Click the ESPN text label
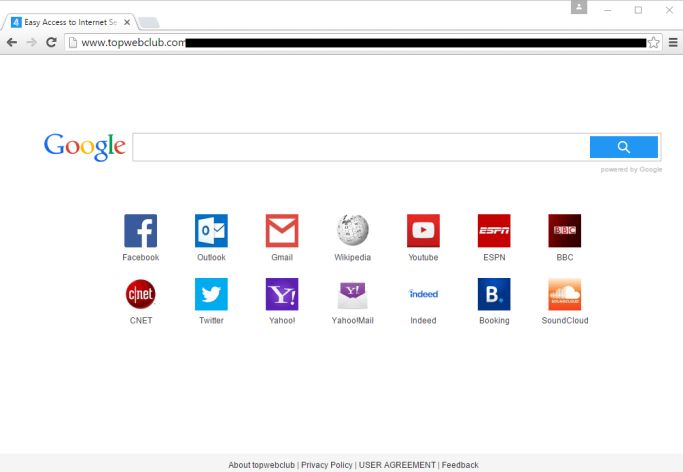This screenshot has width=683, height=472. click(494, 257)
